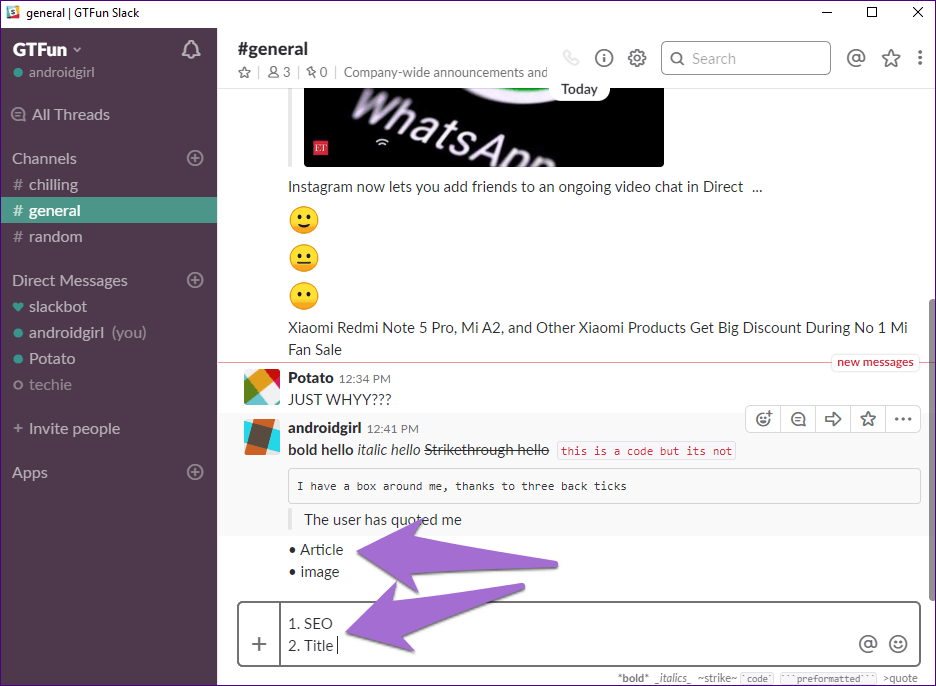The image size is (936, 686).
Task: Click the Channels heading in the sidebar
Action: coord(44,159)
